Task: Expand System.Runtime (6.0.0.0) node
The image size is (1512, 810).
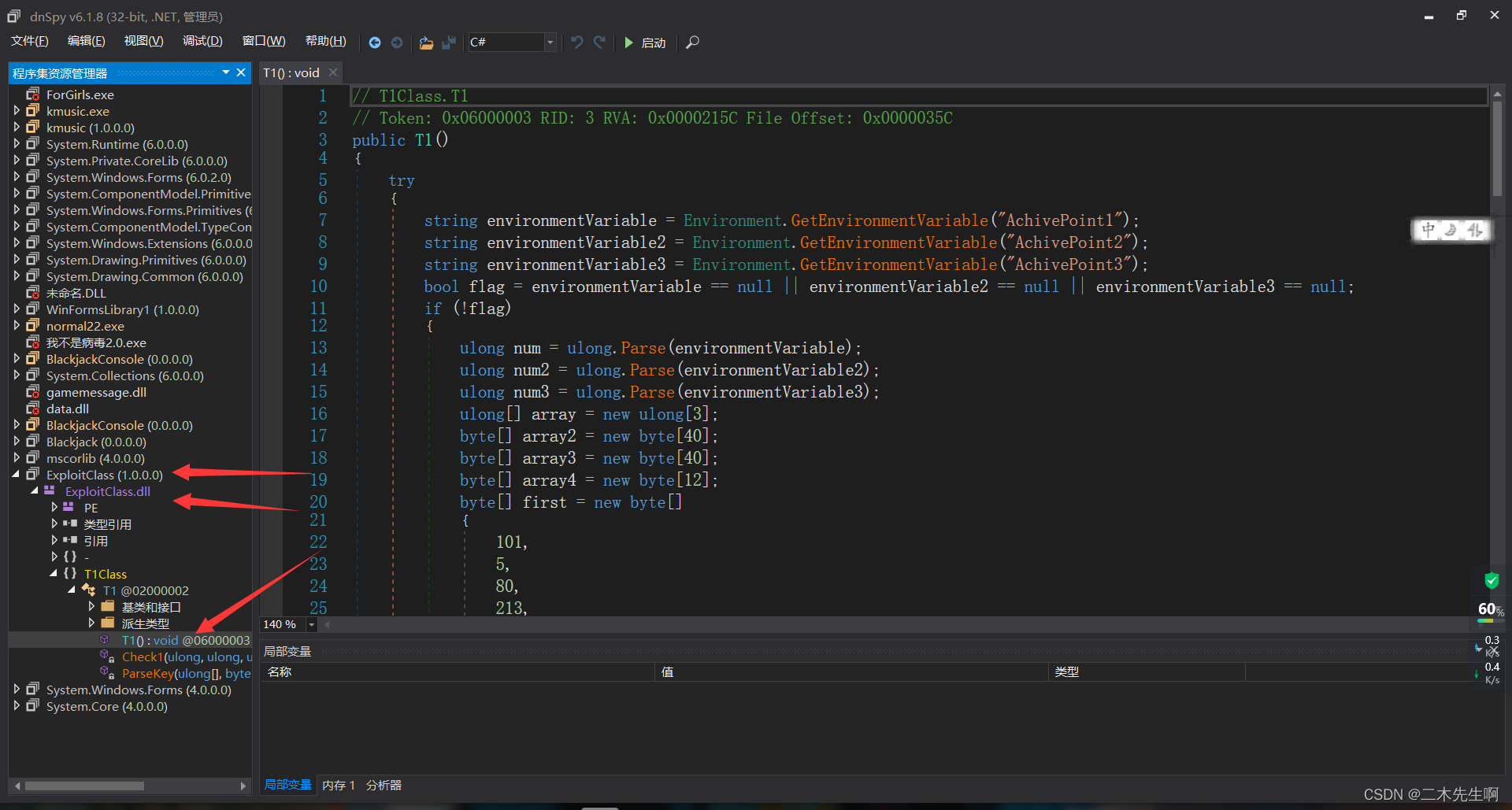Action: pos(17,144)
